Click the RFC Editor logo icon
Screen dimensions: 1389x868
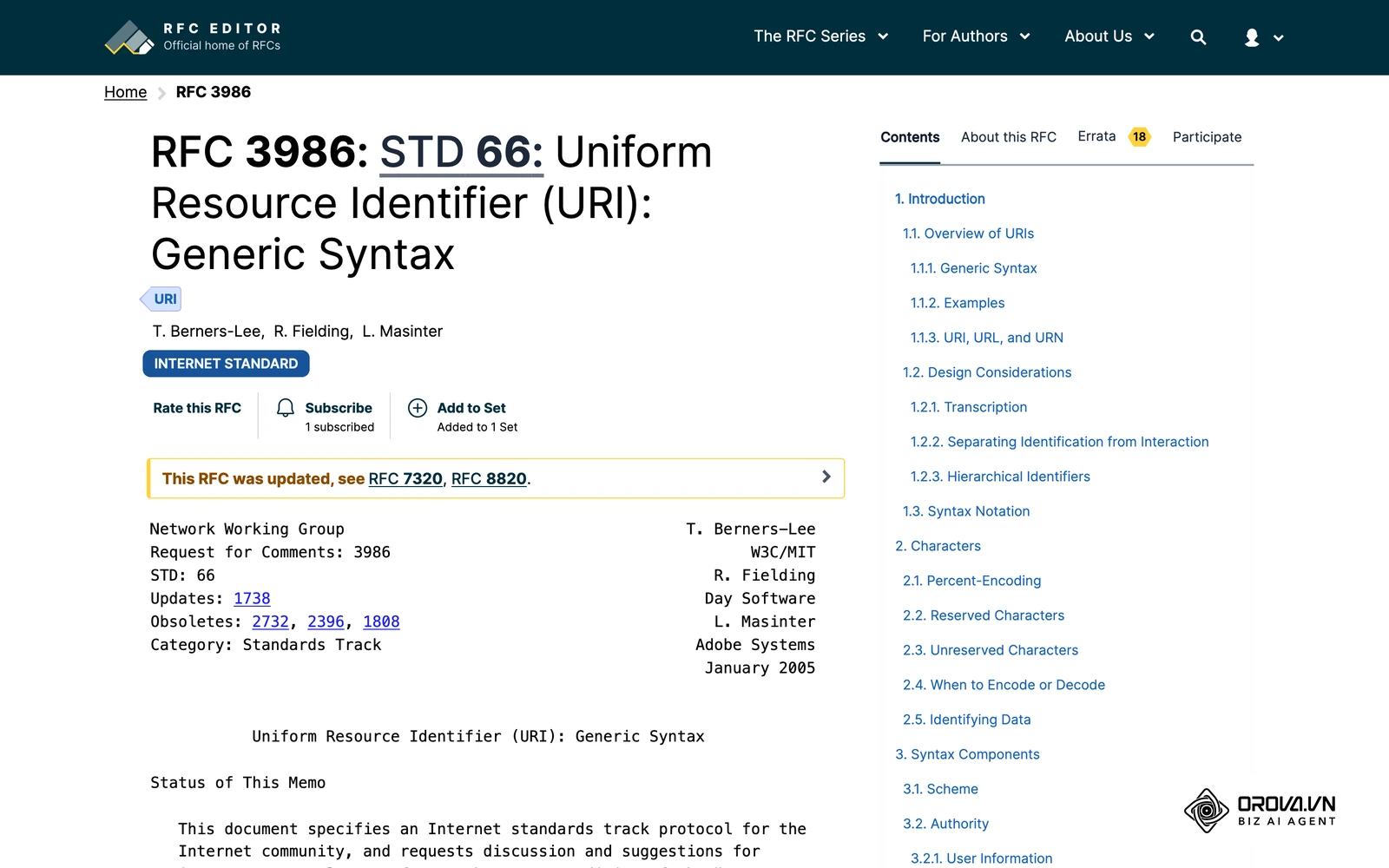pyautogui.click(x=129, y=37)
